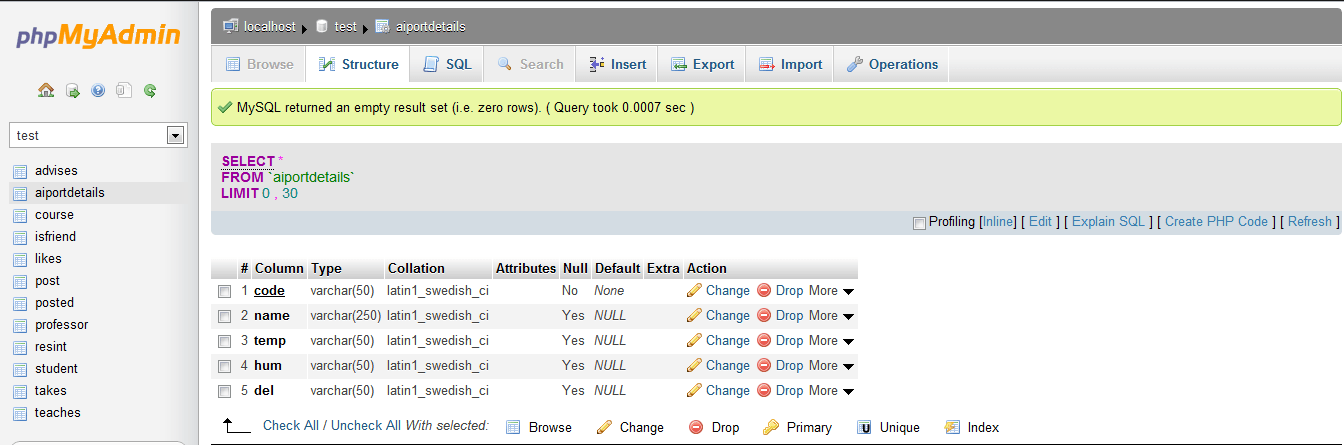Image resolution: width=1344 pixels, height=445 pixels.
Task: Go to phpMyAdmin home via house icon
Action: coord(46,90)
